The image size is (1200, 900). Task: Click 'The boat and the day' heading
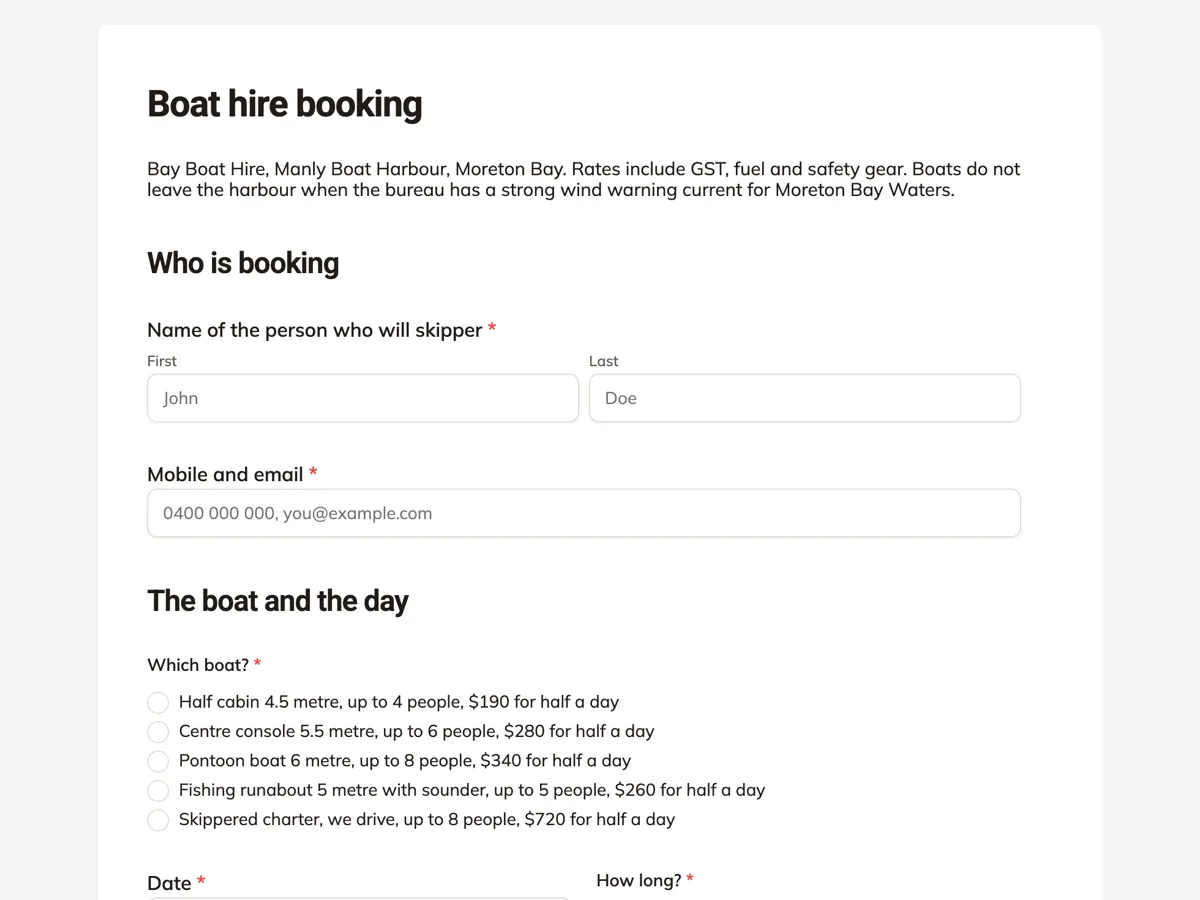pyautogui.click(x=278, y=601)
